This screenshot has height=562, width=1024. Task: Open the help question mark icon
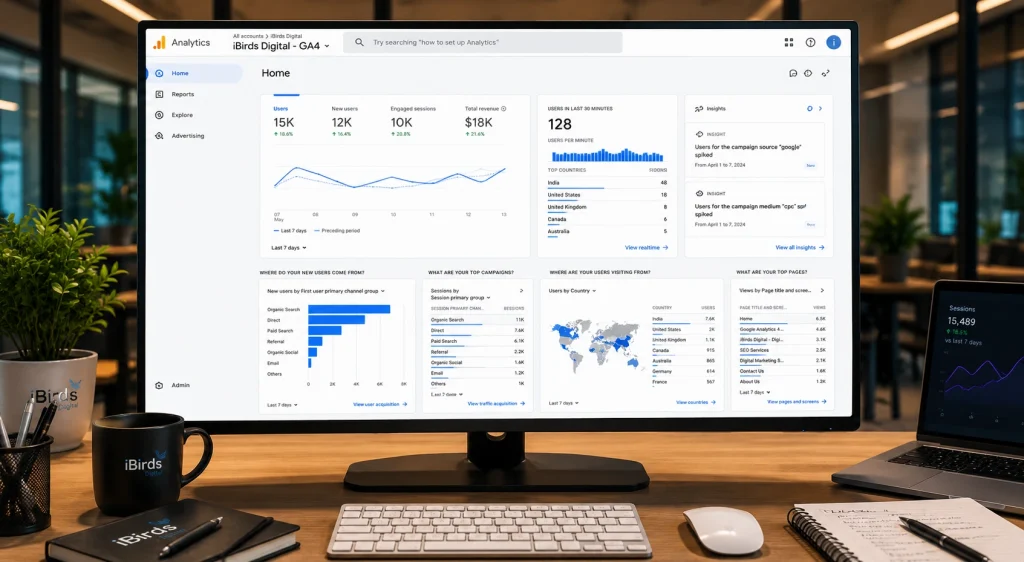coord(810,42)
